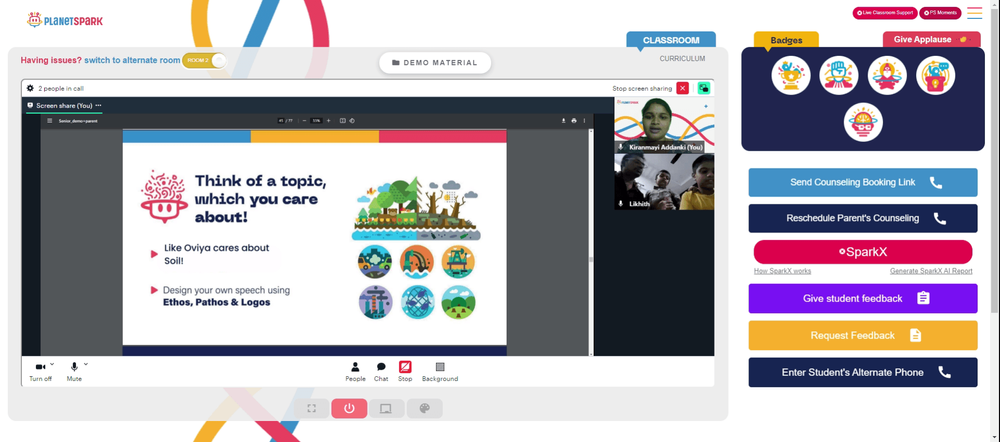
Task: Select the Badges tab
Action: 786,40
